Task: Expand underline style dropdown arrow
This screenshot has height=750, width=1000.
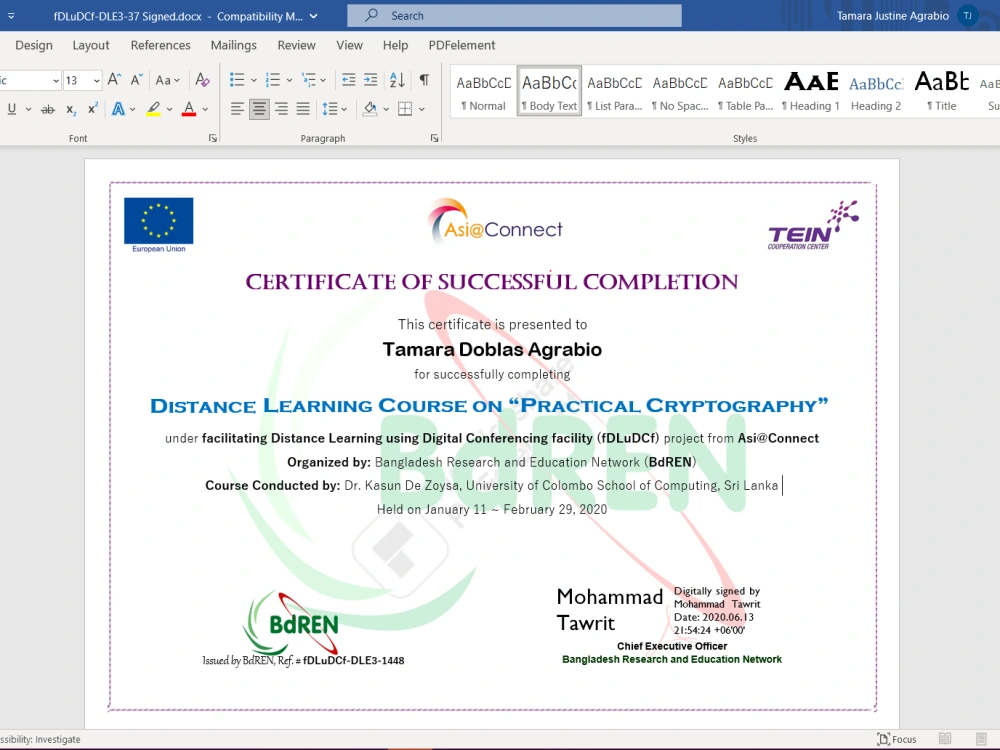Action: click(28, 110)
